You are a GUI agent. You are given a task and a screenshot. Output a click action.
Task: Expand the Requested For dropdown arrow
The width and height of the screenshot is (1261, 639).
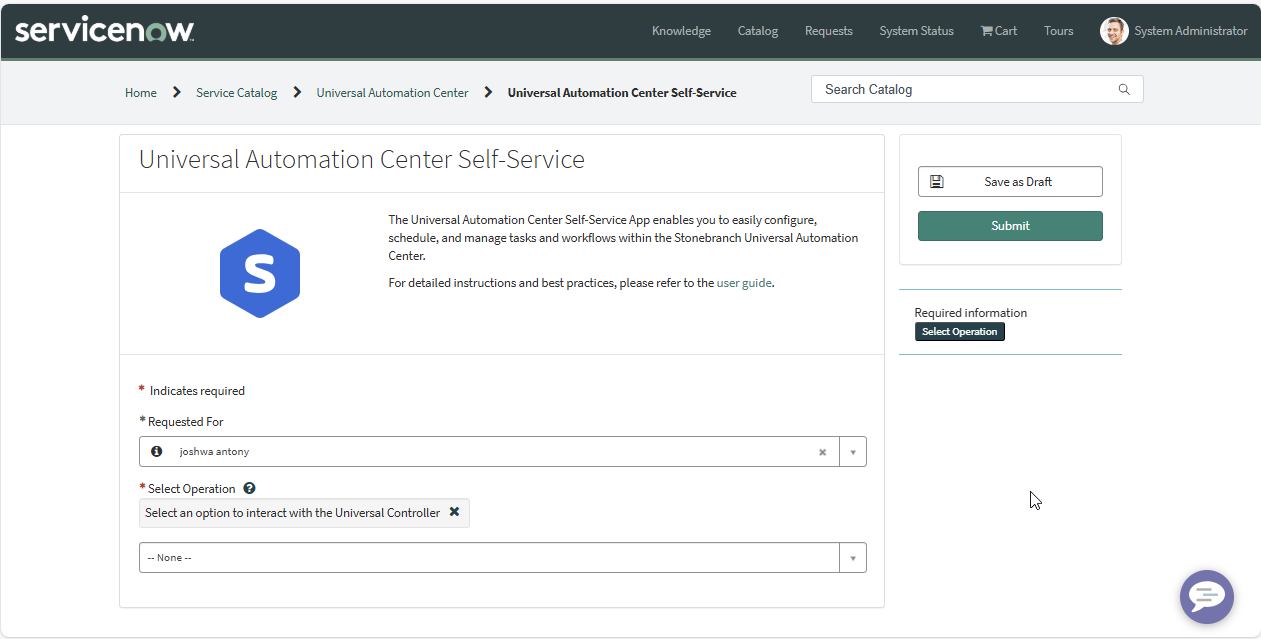tap(853, 452)
